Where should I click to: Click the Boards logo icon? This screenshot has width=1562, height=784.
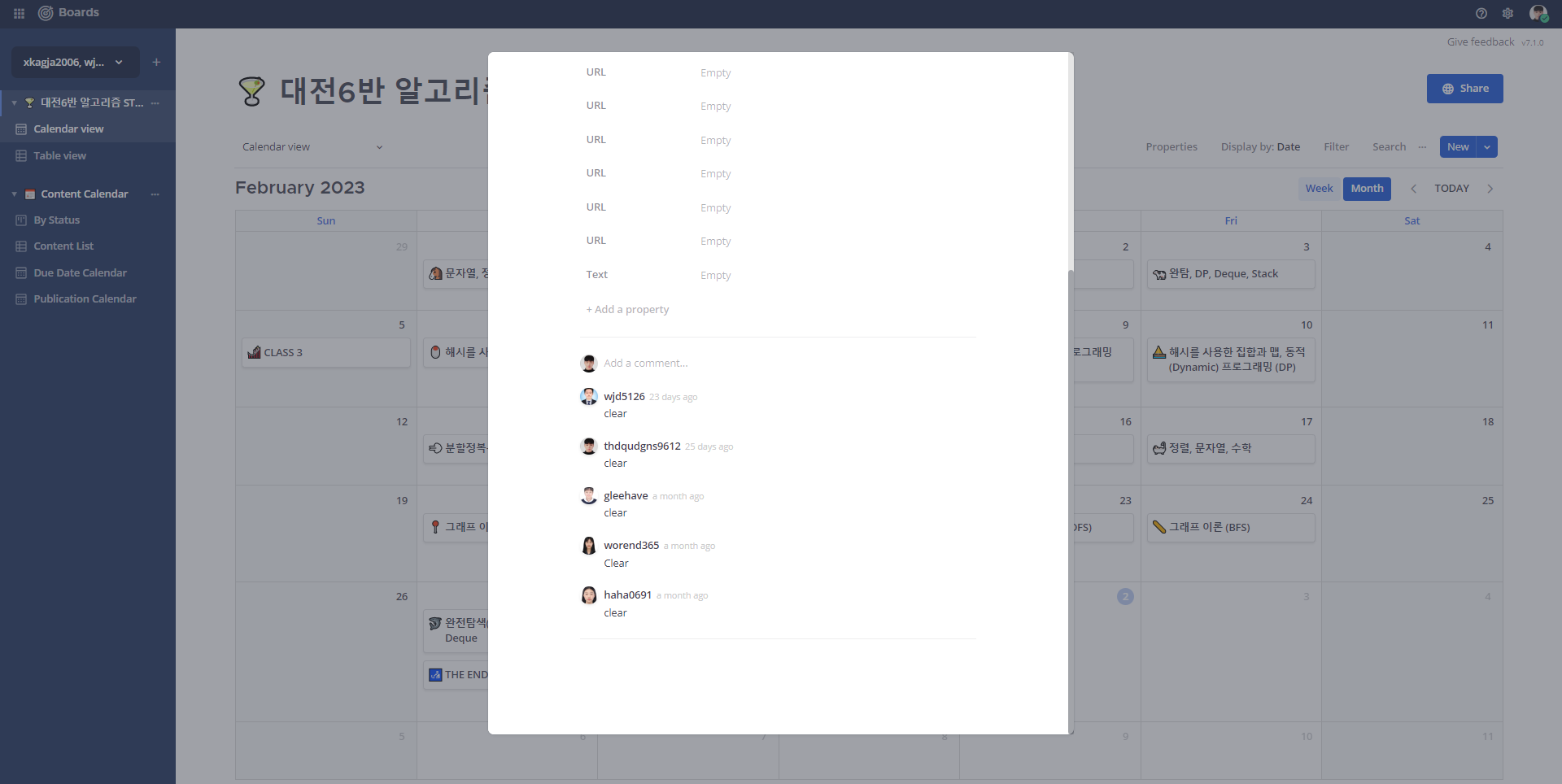[46, 13]
